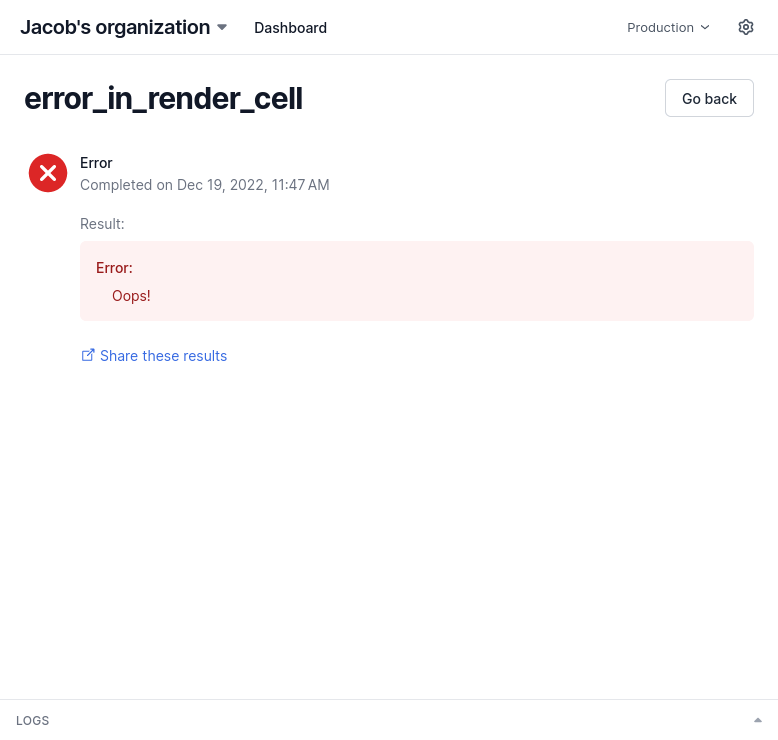The width and height of the screenshot is (778, 740).
Task: Click the red Error: label in result
Action: 114,268
